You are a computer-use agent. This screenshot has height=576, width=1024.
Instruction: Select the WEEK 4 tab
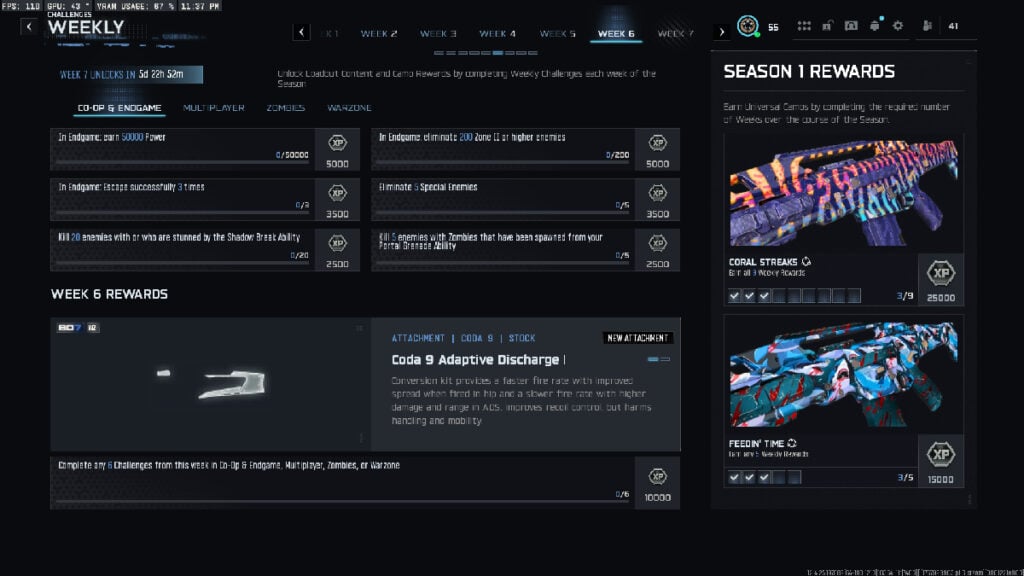point(497,32)
